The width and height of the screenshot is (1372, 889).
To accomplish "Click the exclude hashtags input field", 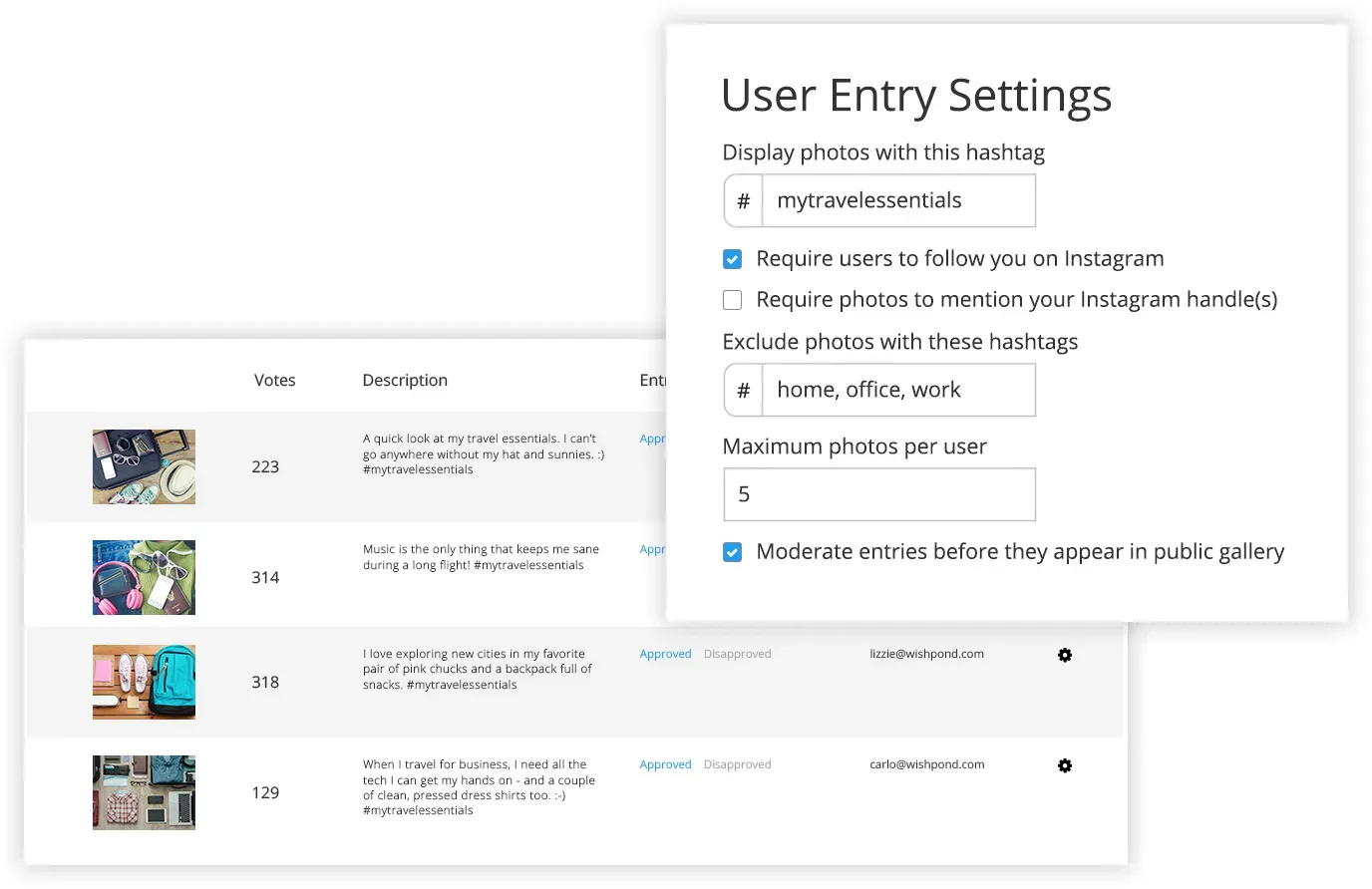I will pyautogui.click(x=897, y=391).
